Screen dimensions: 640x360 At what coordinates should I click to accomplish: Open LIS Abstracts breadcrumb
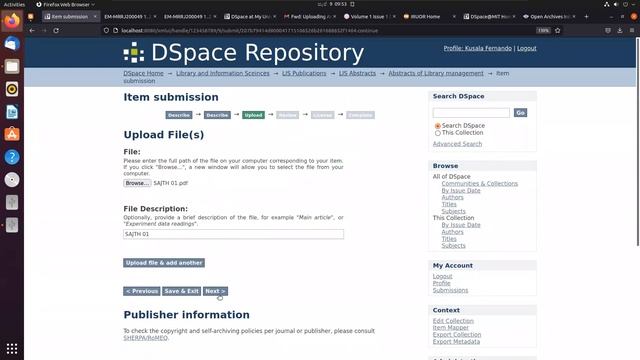[x=357, y=73]
